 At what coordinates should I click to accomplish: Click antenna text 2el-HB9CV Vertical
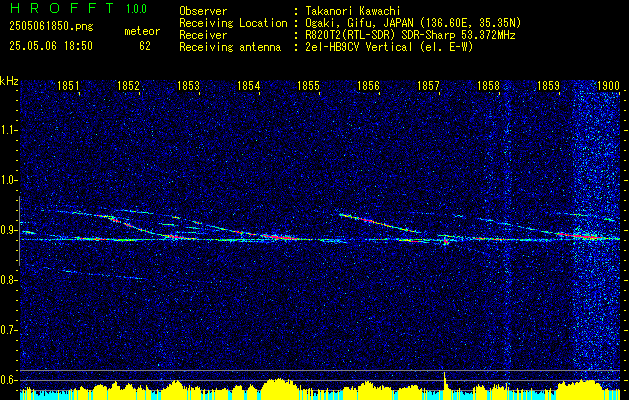[x=390, y=47]
